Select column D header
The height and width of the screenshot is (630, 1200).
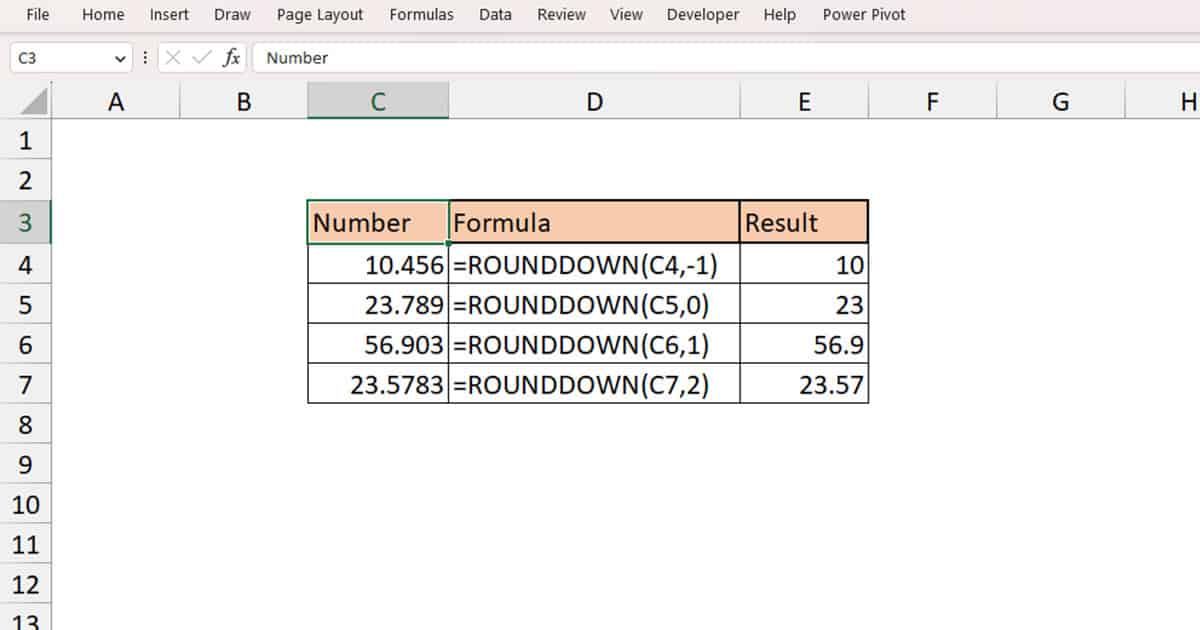pyautogui.click(x=594, y=100)
